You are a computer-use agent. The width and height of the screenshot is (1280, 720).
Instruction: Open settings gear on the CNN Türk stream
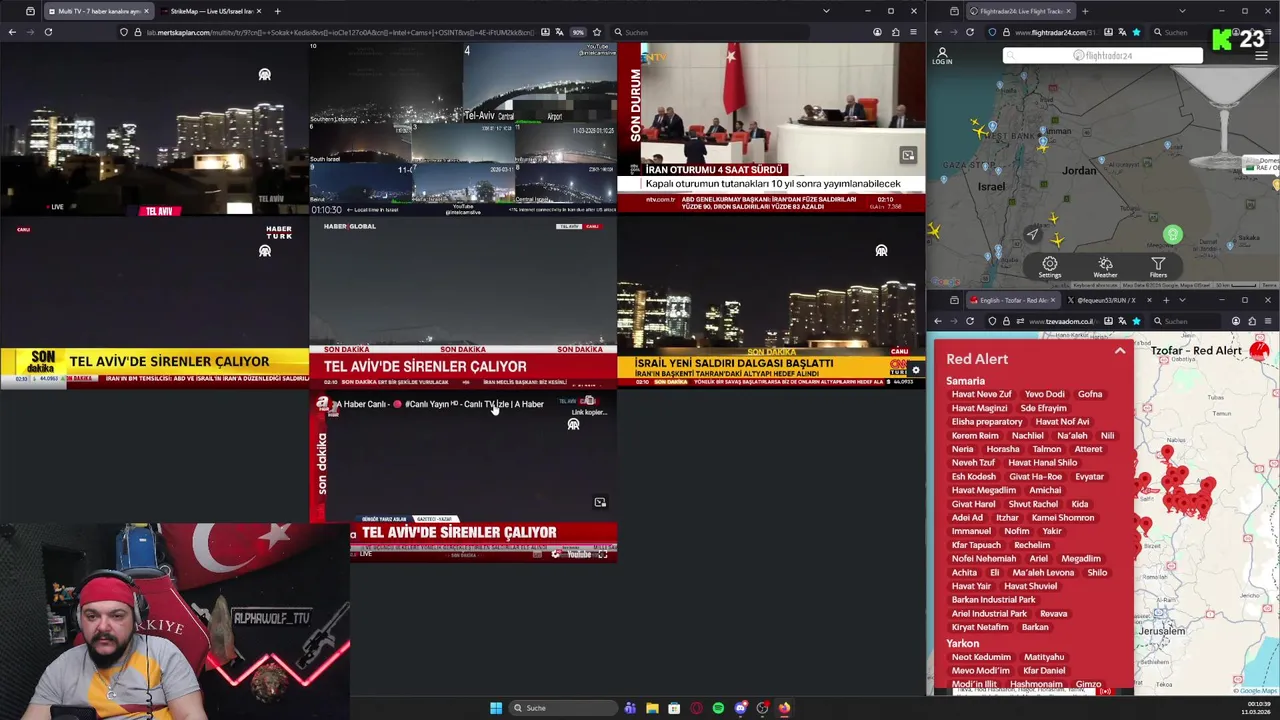(x=916, y=371)
